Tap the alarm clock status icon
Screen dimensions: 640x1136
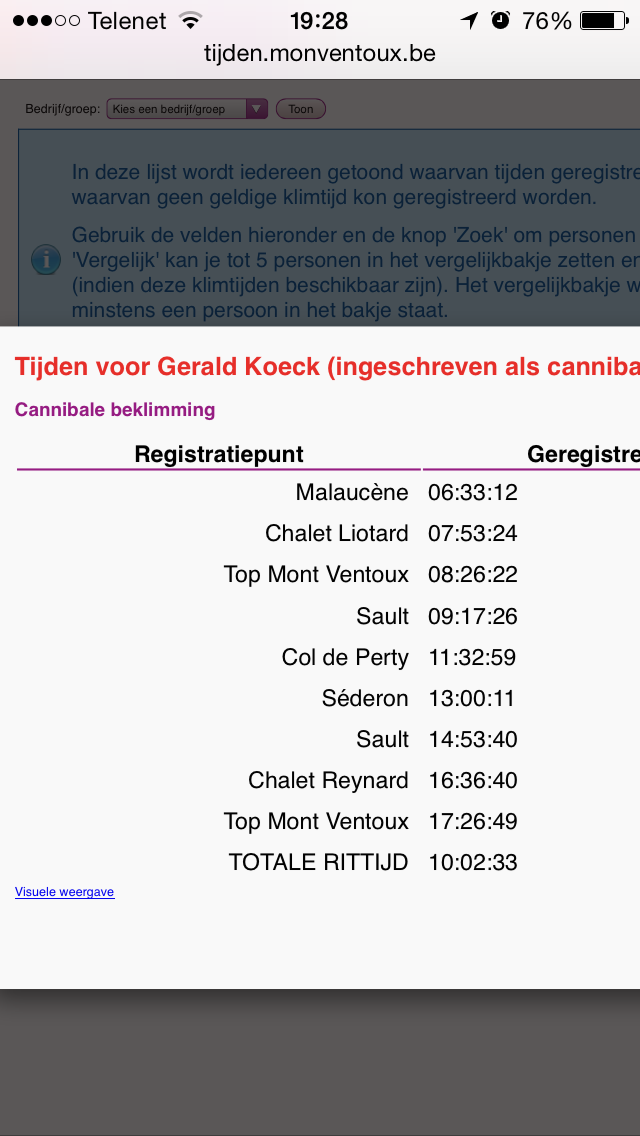click(x=500, y=20)
